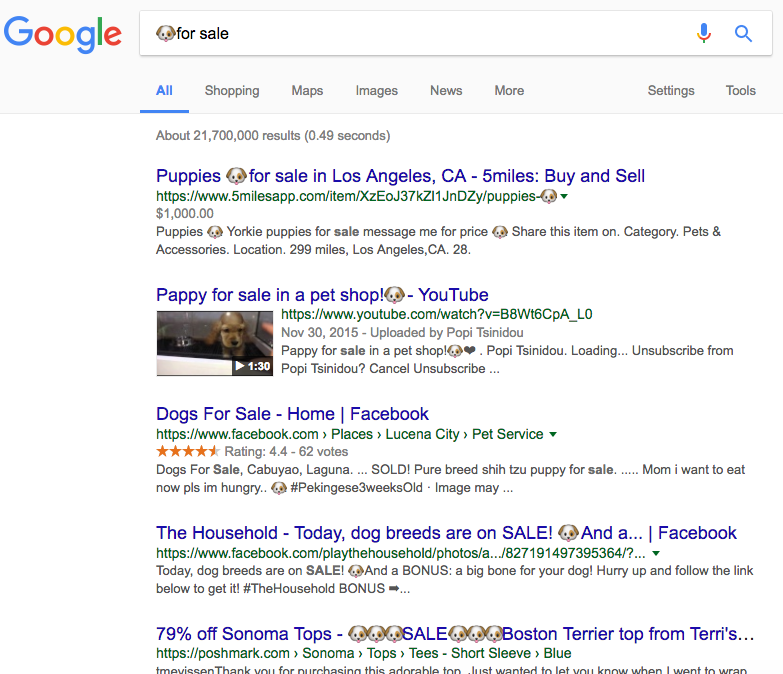Click the blue magnifying glass search button
Screen dimensions: 783x674
coord(743,33)
